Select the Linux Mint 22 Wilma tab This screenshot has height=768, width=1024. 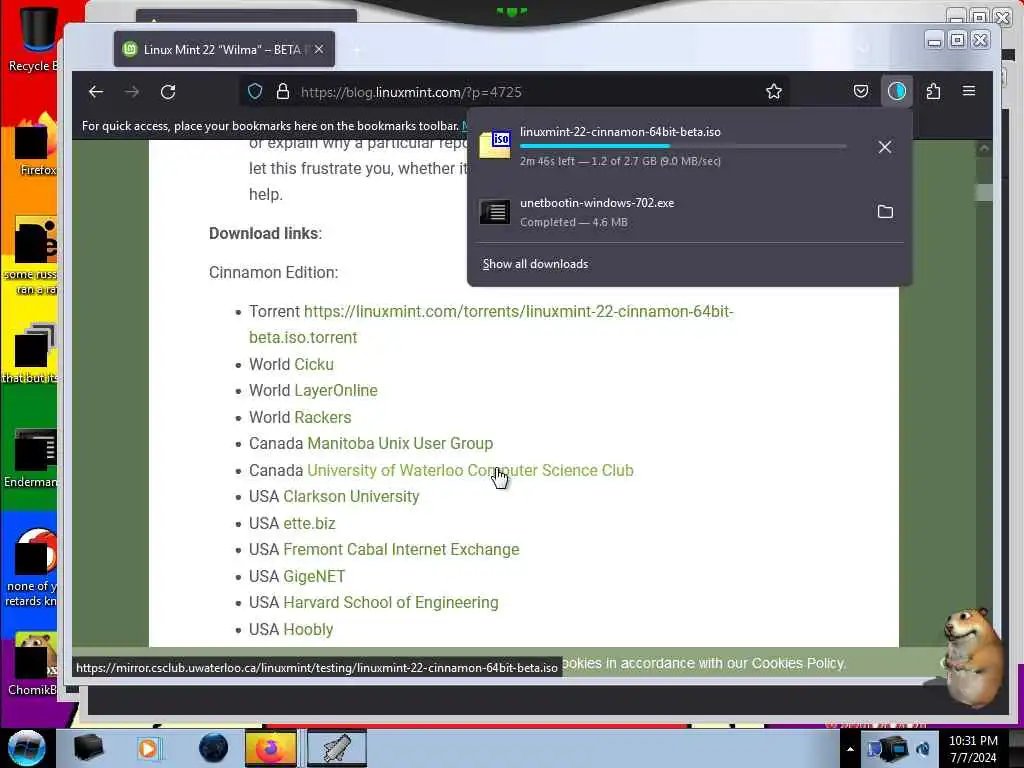tap(224, 50)
